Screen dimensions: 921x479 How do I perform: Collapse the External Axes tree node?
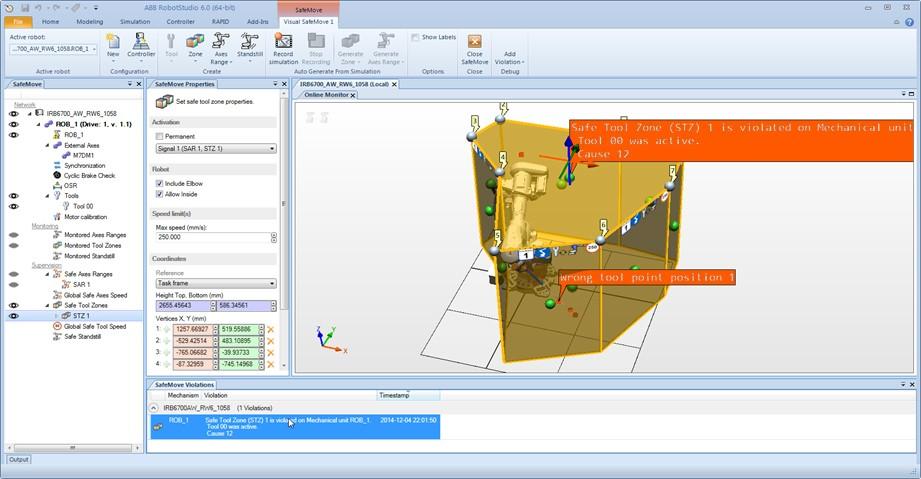coord(48,145)
